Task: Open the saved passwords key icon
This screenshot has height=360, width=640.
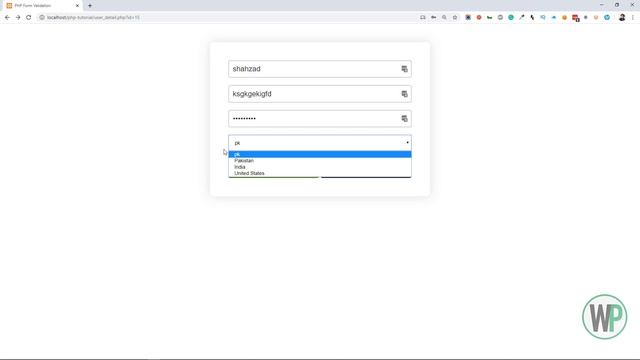Action: pos(433,18)
